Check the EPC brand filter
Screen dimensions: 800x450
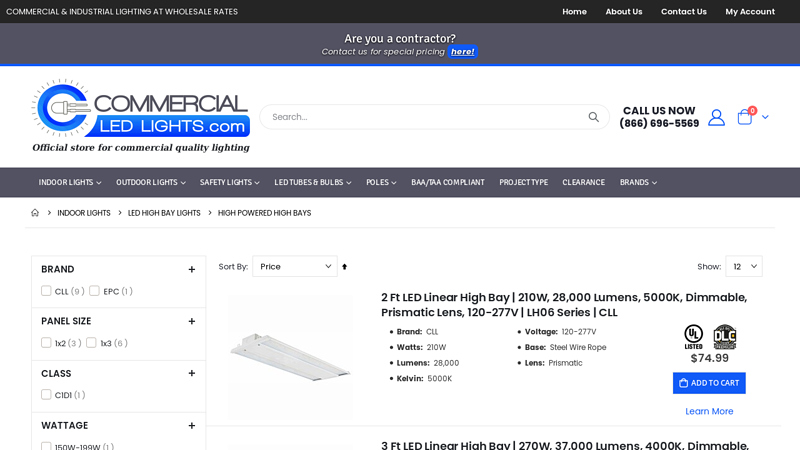tap(94, 291)
